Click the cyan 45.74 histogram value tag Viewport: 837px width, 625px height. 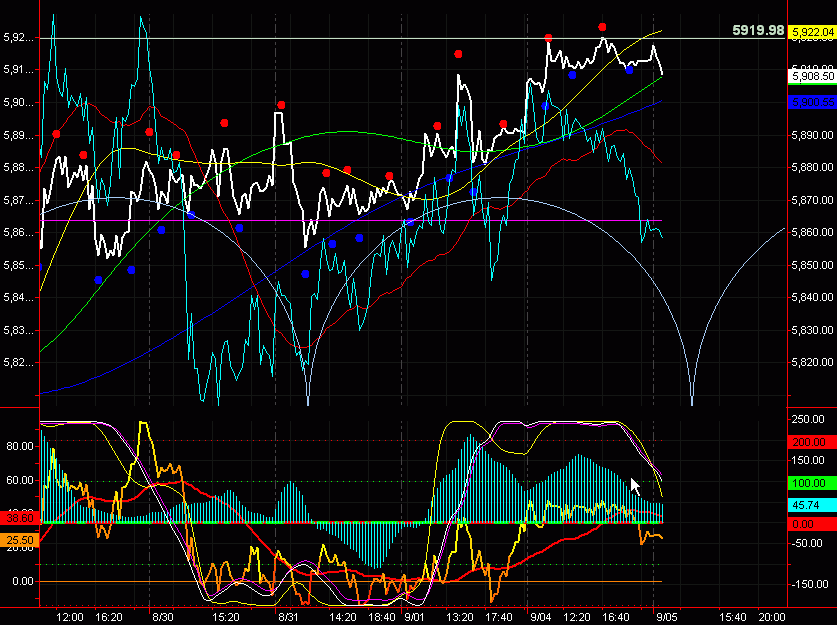click(x=812, y=505)
